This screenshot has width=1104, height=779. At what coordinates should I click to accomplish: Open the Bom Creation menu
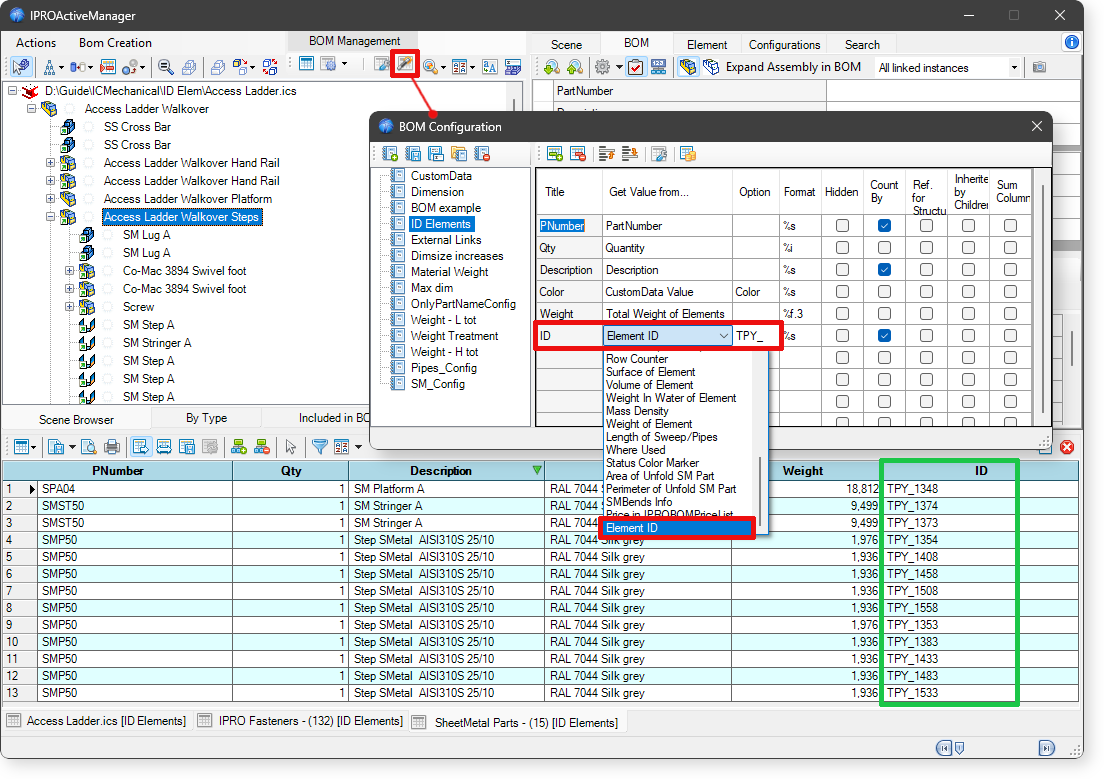tap(115, 43)
